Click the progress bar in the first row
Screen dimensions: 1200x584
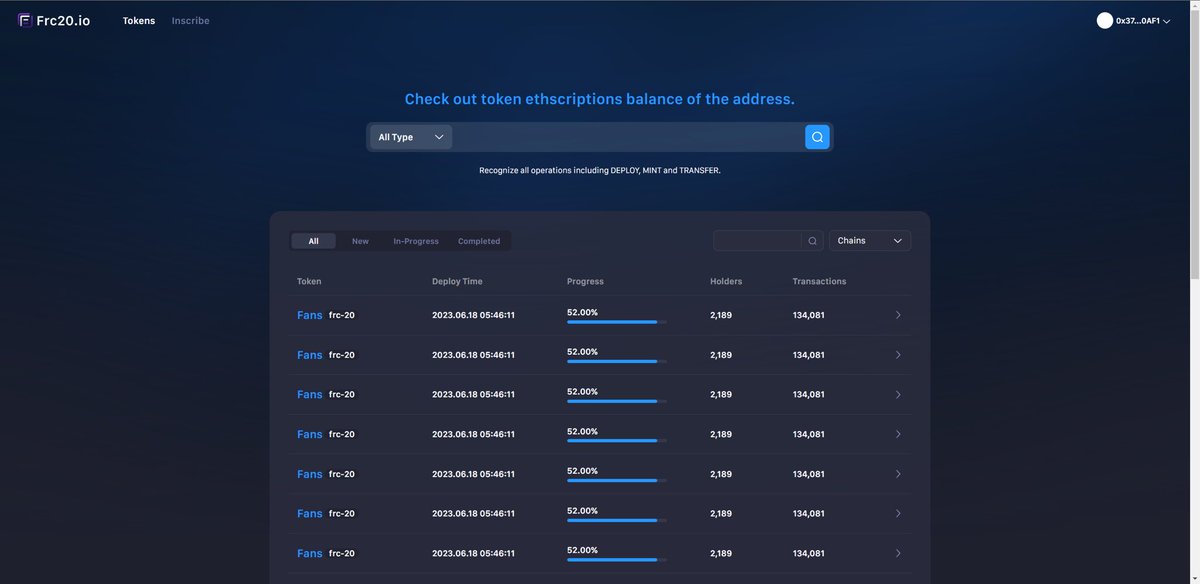[617, 322]
